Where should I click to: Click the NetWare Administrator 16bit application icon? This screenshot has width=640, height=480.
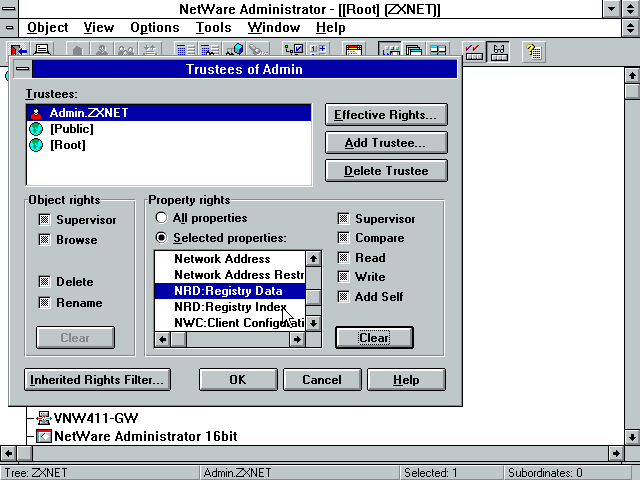(x=44, y=436)
